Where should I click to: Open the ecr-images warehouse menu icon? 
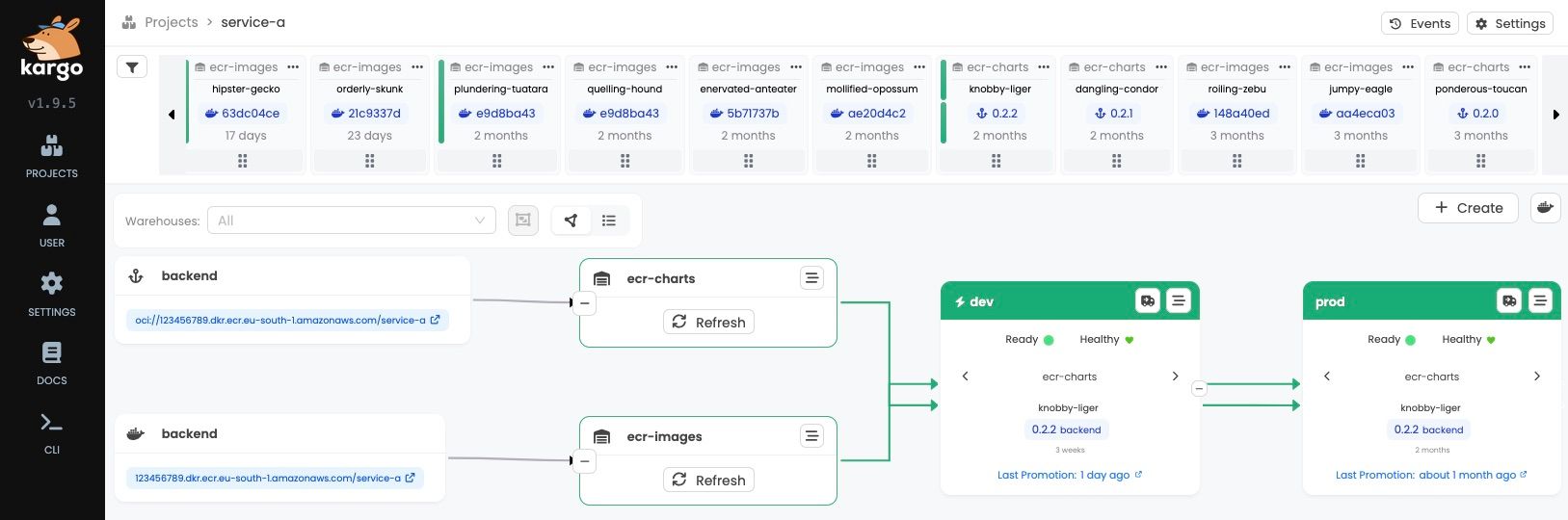[812, 436]
